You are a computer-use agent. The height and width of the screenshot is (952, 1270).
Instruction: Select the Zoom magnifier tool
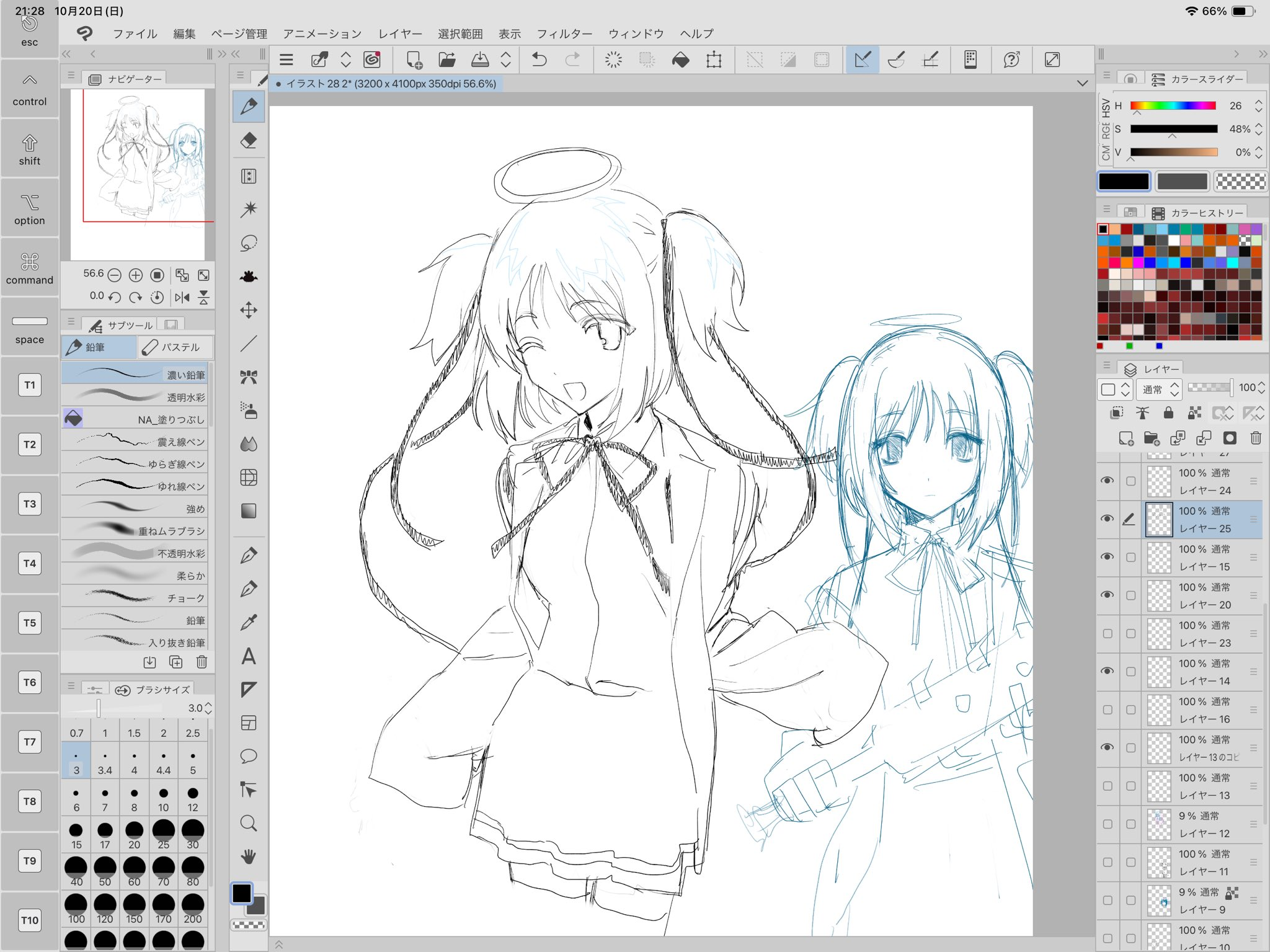coord(249,823)
